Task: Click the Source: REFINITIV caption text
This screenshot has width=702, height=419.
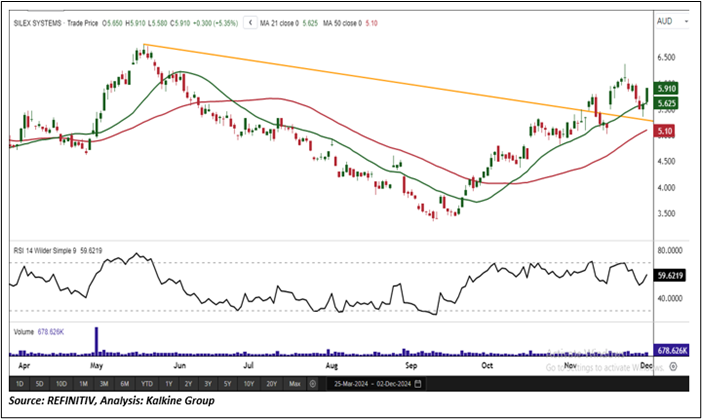Action: pyautogui.click(x=111, y=400)
